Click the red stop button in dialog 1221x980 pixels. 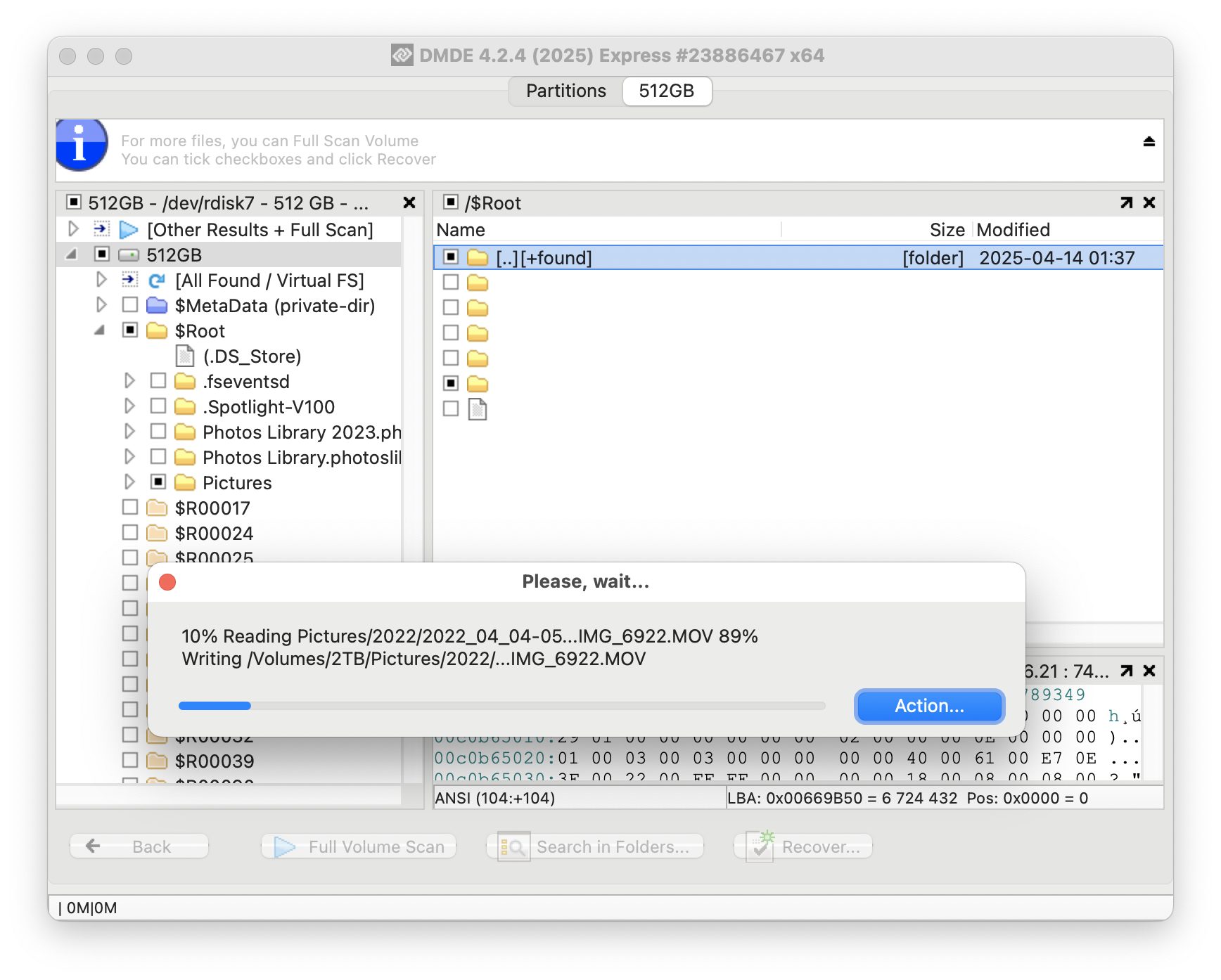click(167, 582)
